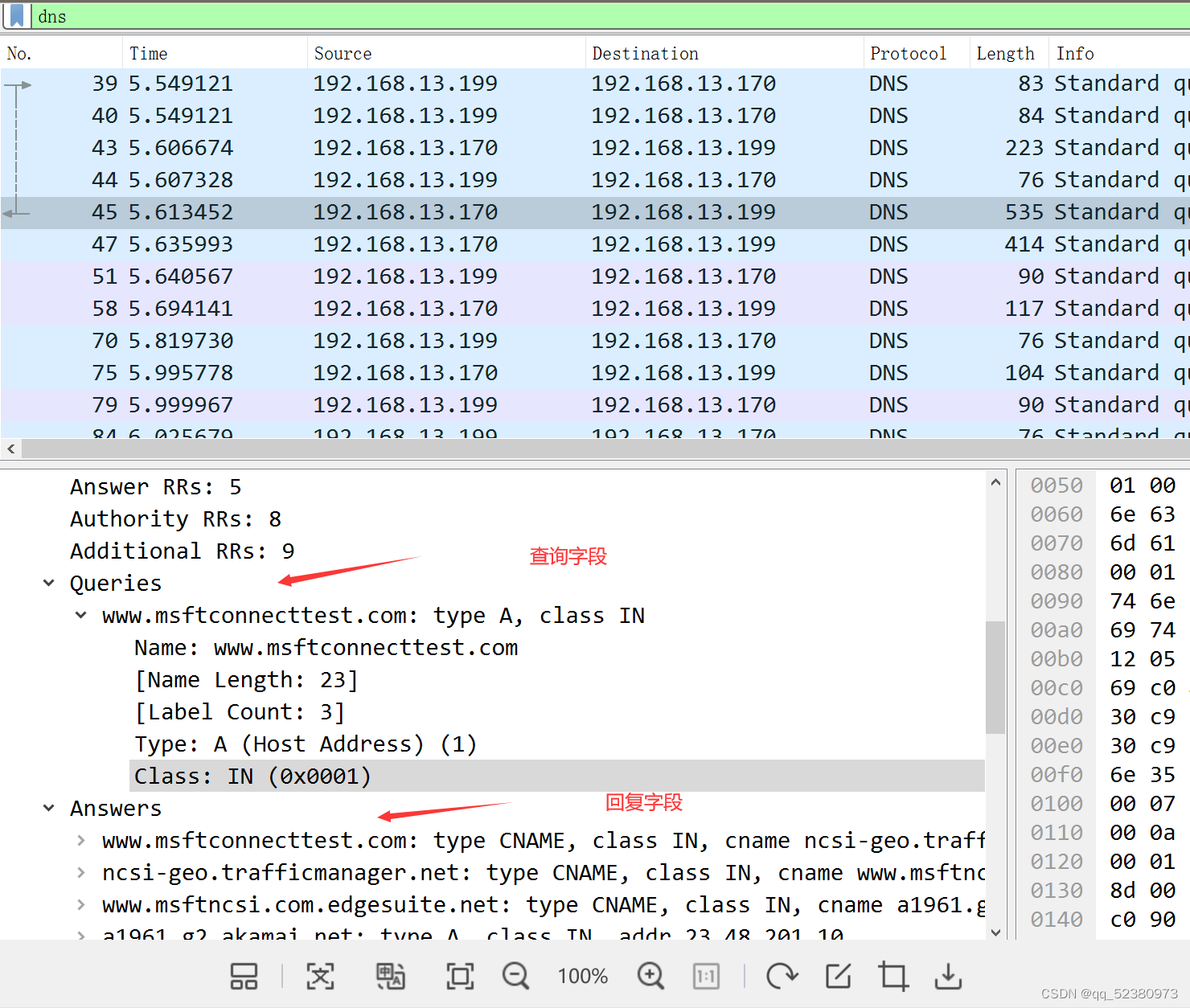Select packet 70 at time 5.819730
Viewport: 1190px width, 1008px height.
pos(595,341)
